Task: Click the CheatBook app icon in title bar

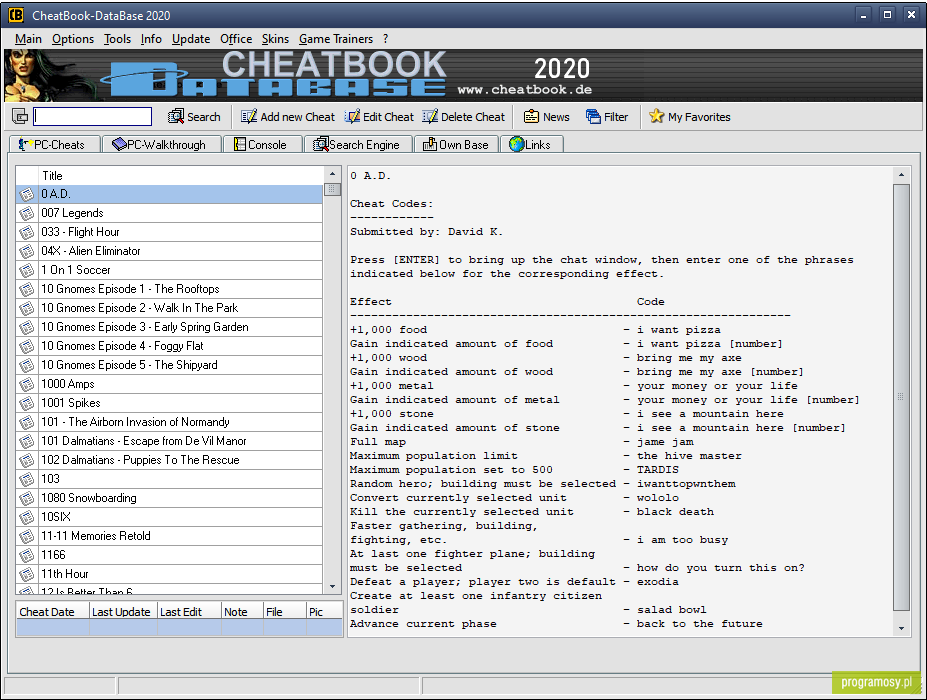Action: tap(17, 15)
